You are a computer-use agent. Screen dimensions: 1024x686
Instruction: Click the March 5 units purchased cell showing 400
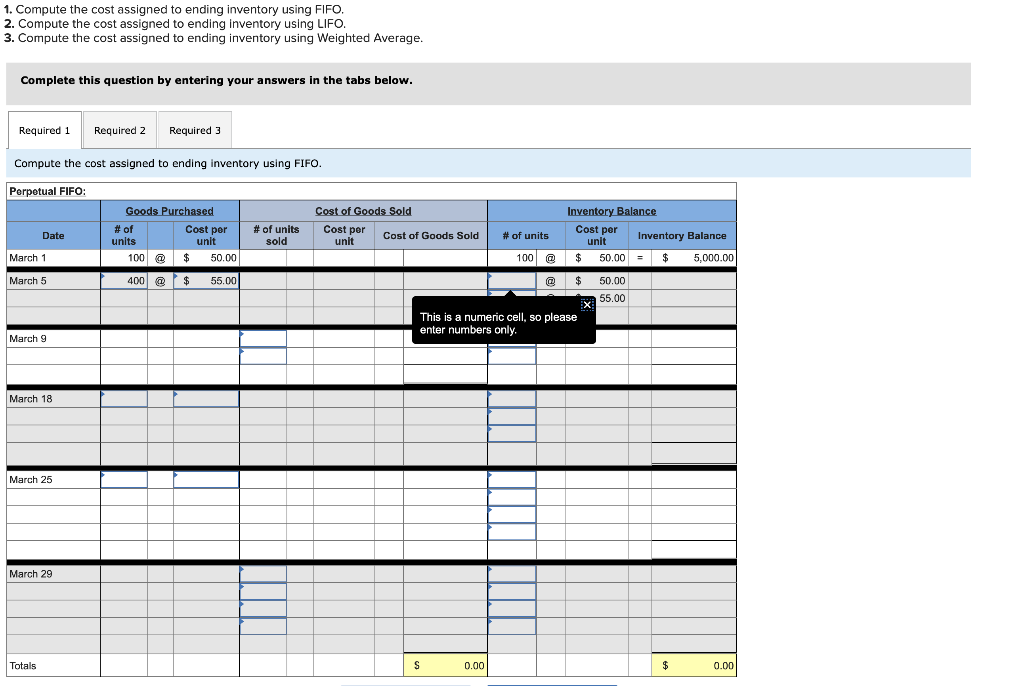[124, 281]
